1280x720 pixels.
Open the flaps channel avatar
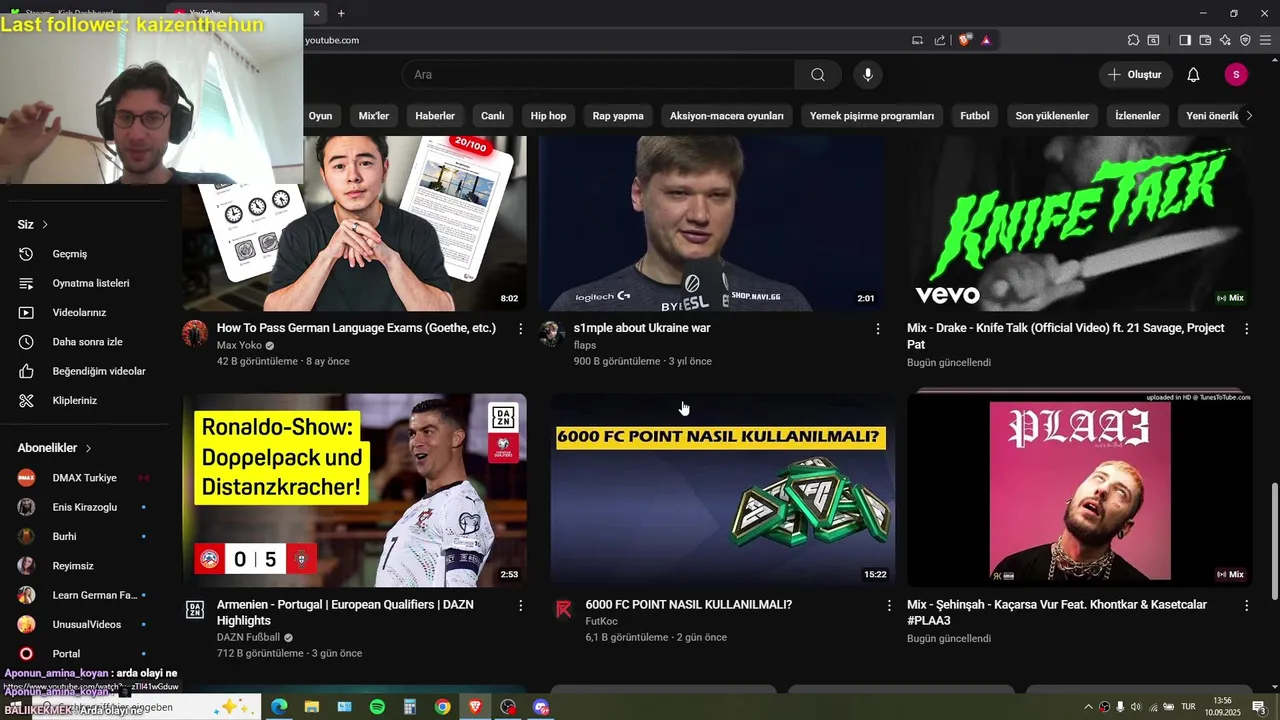[x=552, y=334]
